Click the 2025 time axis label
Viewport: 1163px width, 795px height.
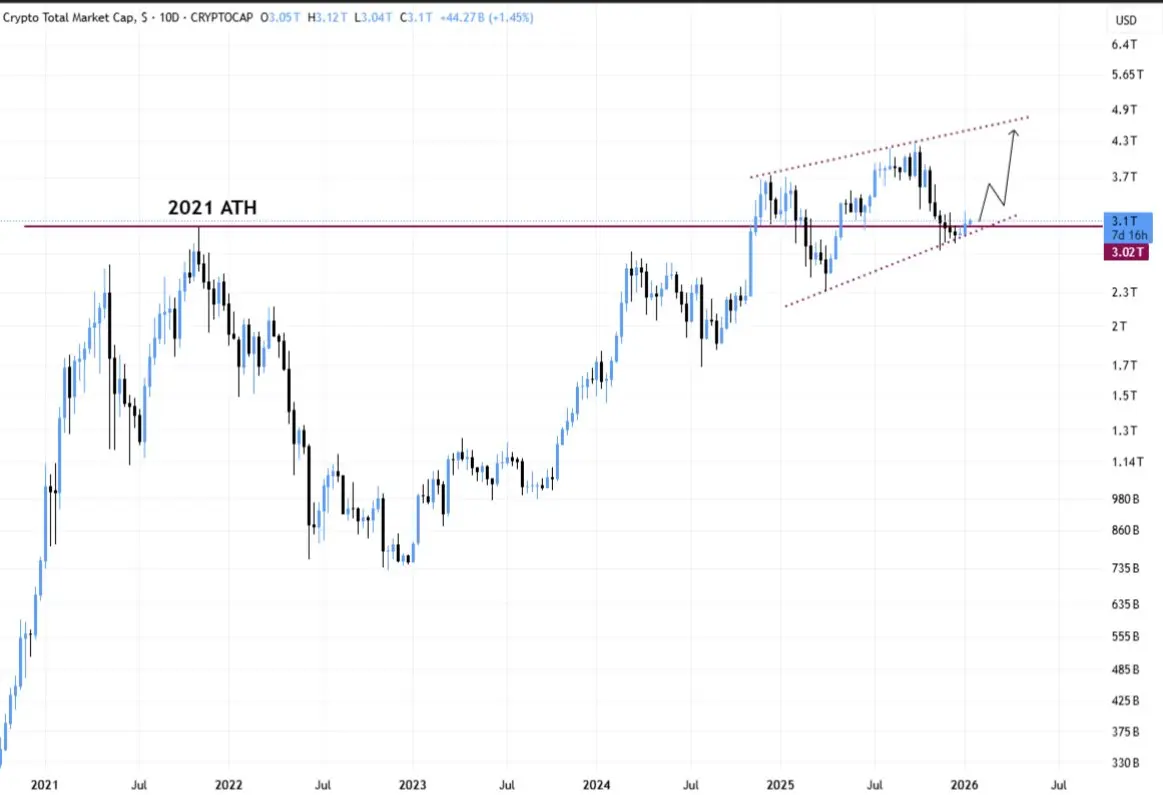(x=780, y=785)
